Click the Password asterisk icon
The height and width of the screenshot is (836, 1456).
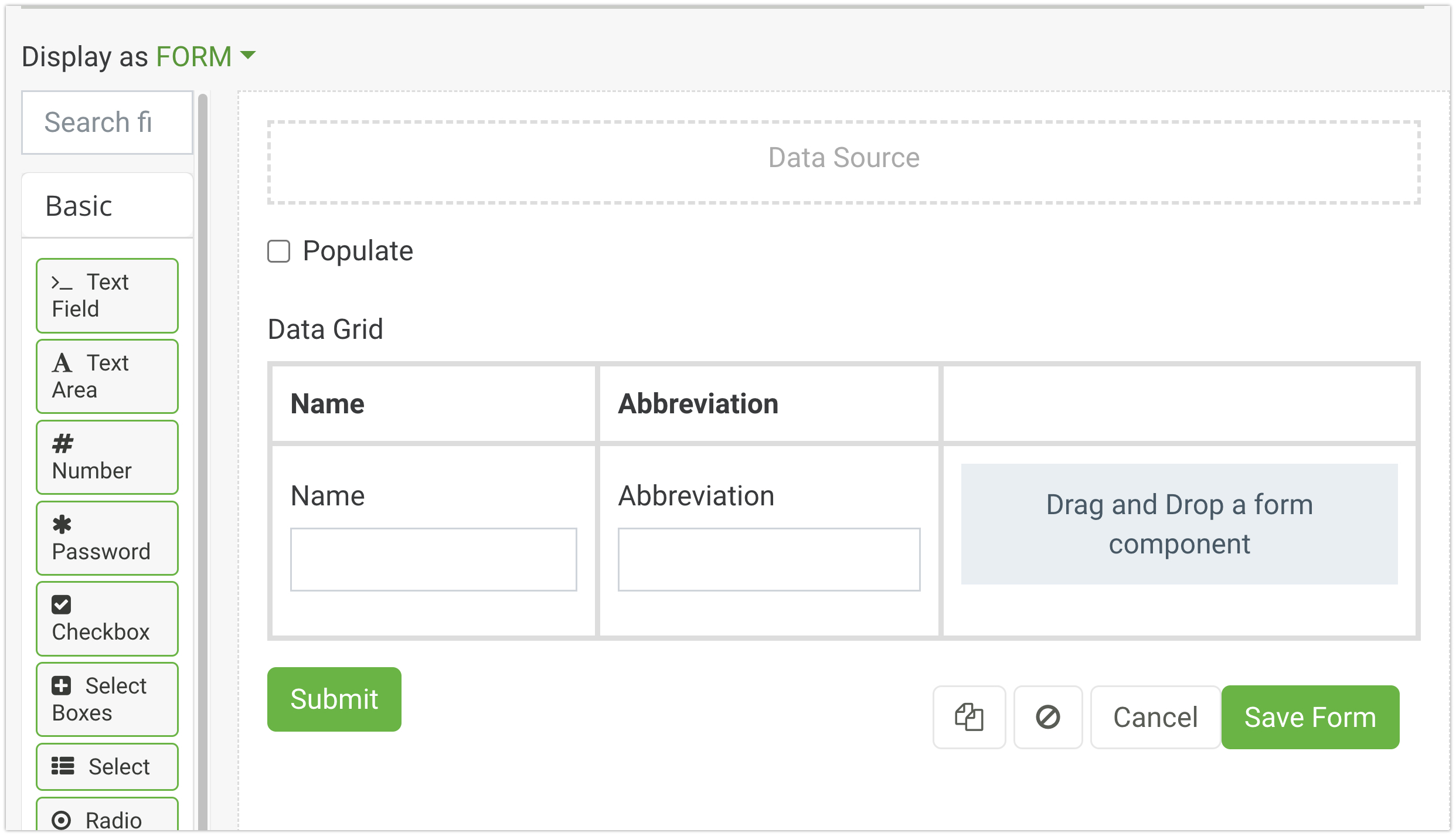(62, 524)
